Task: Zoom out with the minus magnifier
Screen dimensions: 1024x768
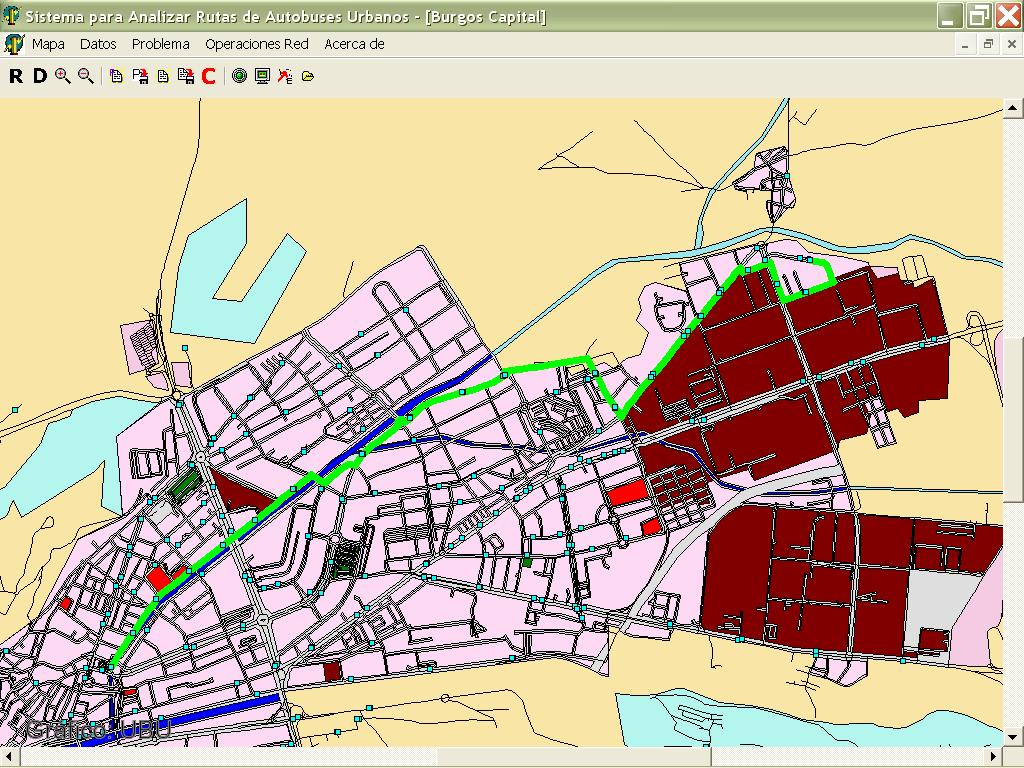Action: 86,76
